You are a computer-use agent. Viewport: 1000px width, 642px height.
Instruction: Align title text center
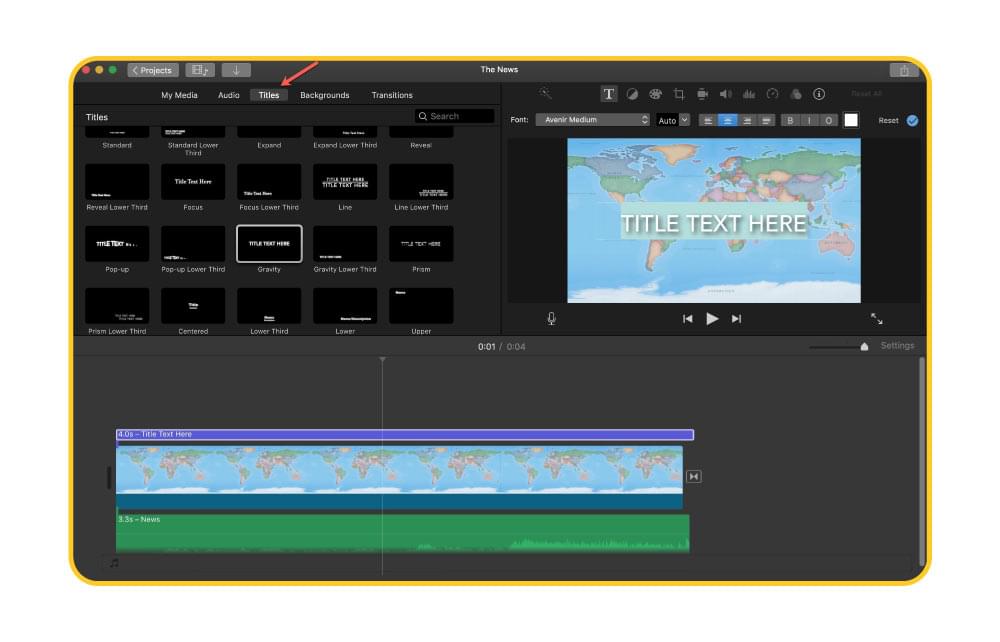tap(728, 120)
